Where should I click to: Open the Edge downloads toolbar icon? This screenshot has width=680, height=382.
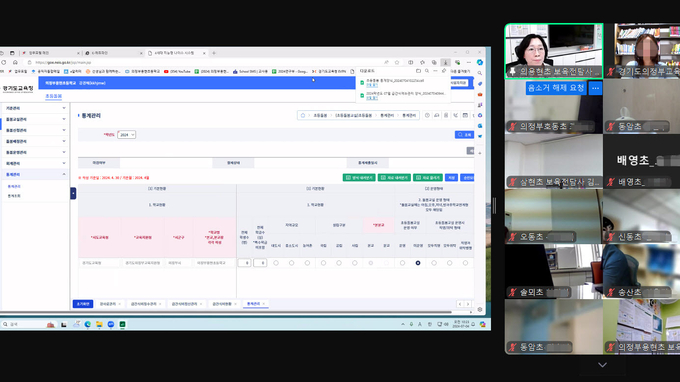[x=445, y=62]
